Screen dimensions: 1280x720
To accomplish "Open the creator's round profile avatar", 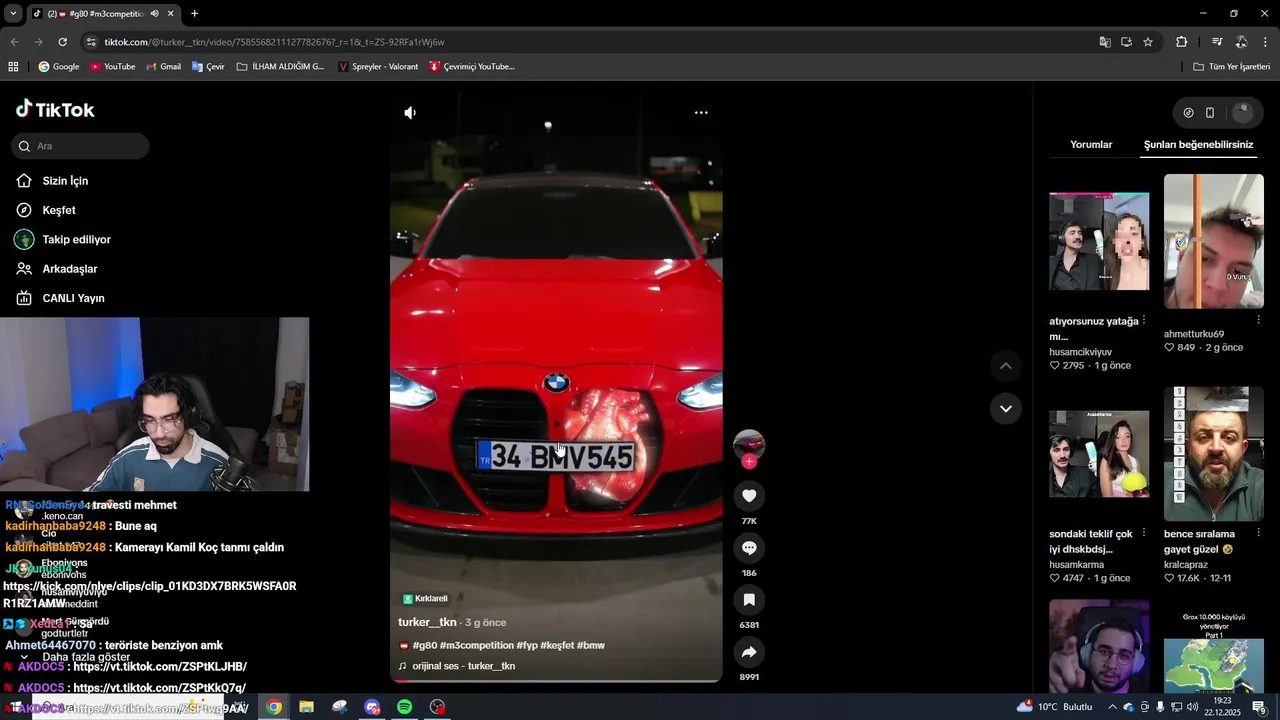I will [749, 445].
